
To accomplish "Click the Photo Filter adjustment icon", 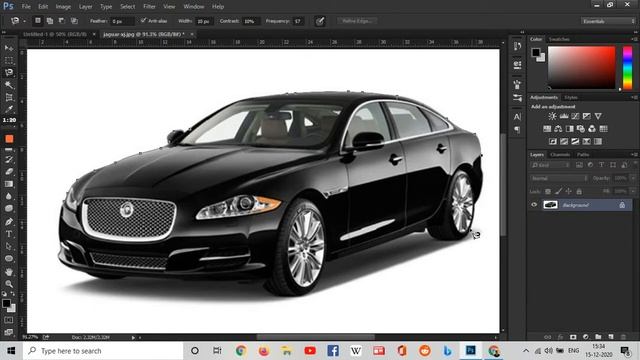I will click(580, 129).
